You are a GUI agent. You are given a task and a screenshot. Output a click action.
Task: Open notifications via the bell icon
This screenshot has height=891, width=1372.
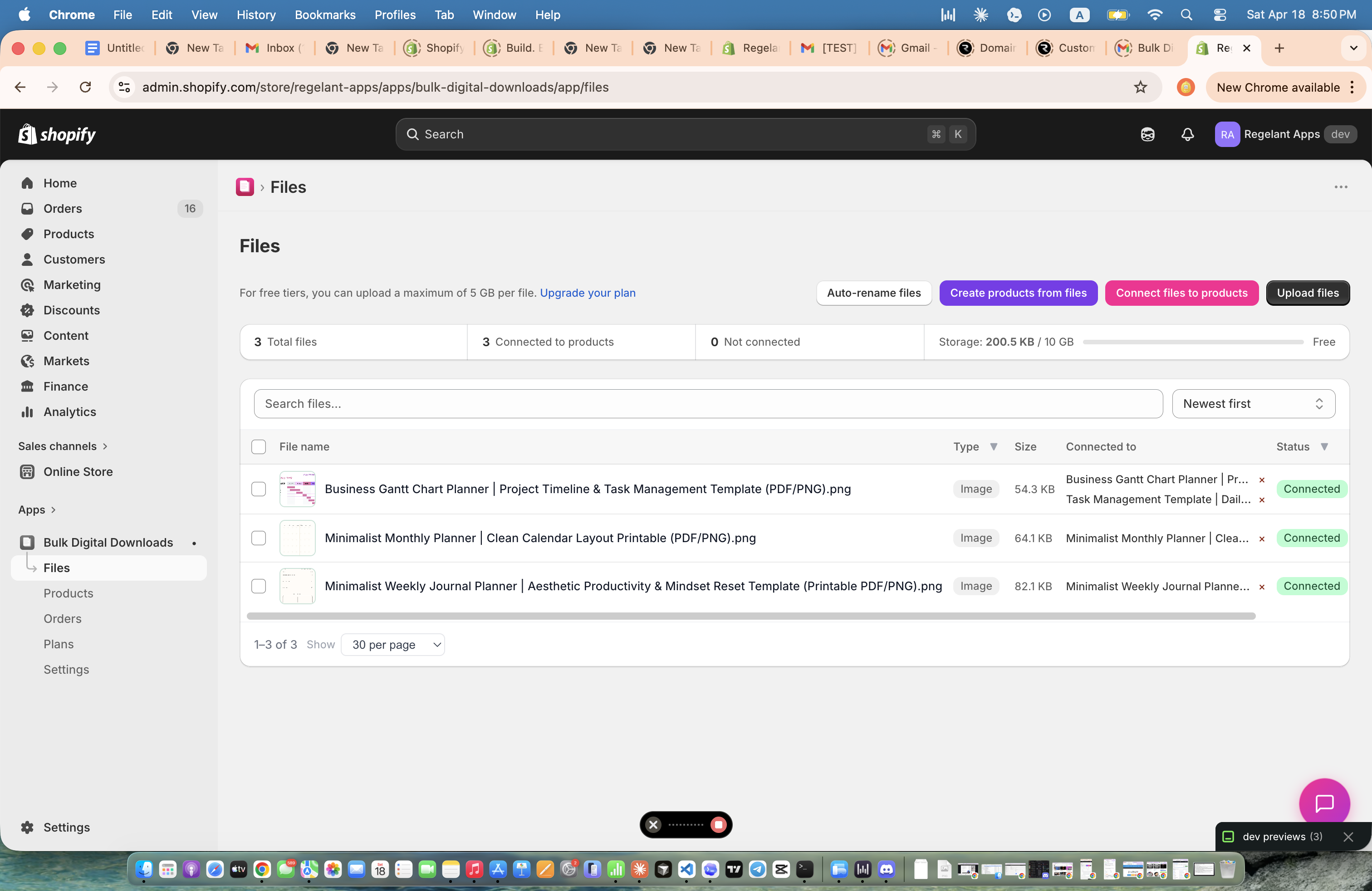pyautogui.click(x=1187, y=134)
